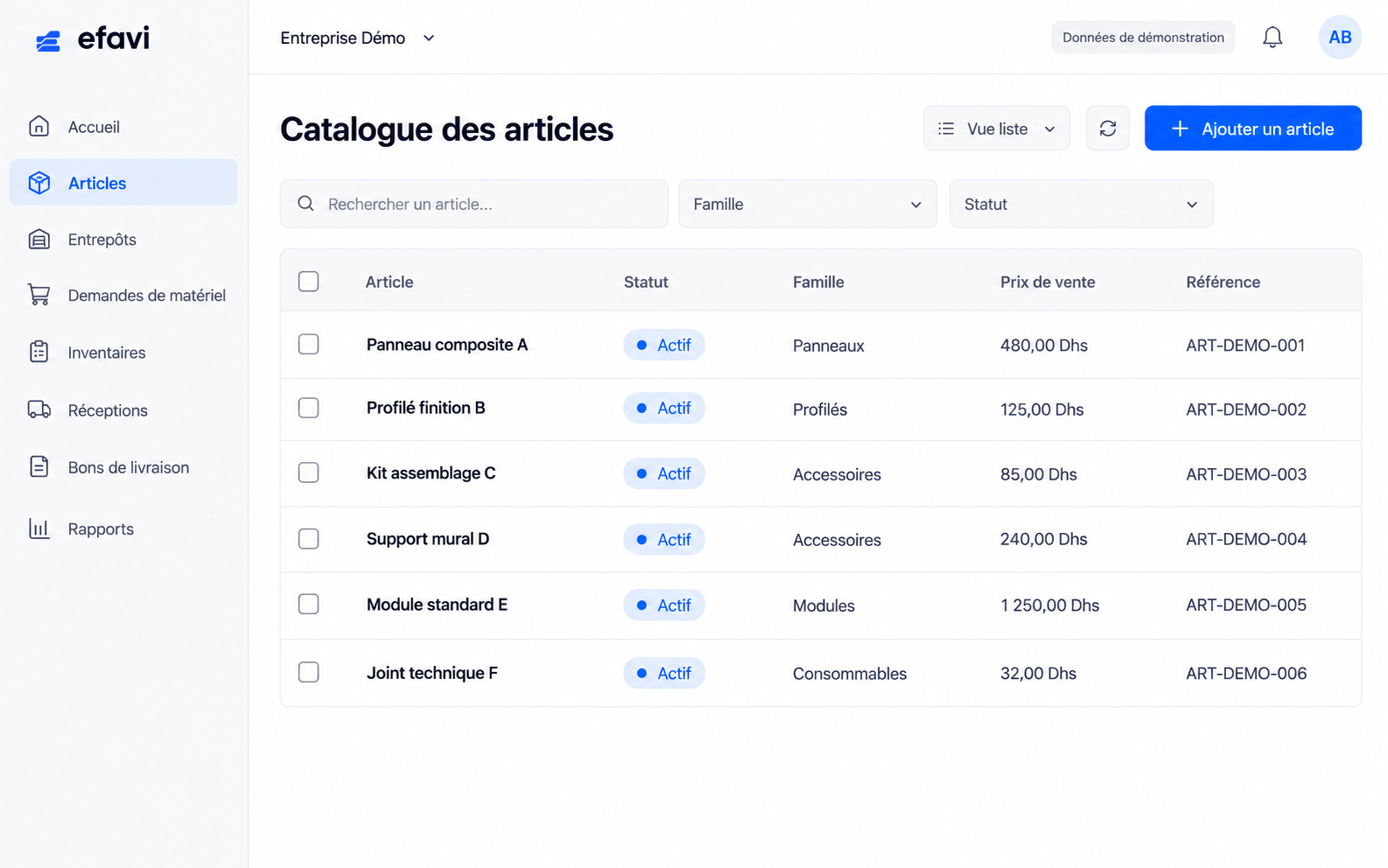Click the plus icon in Ajouter un article
1388x868 pixels.
pos(1180,129)
